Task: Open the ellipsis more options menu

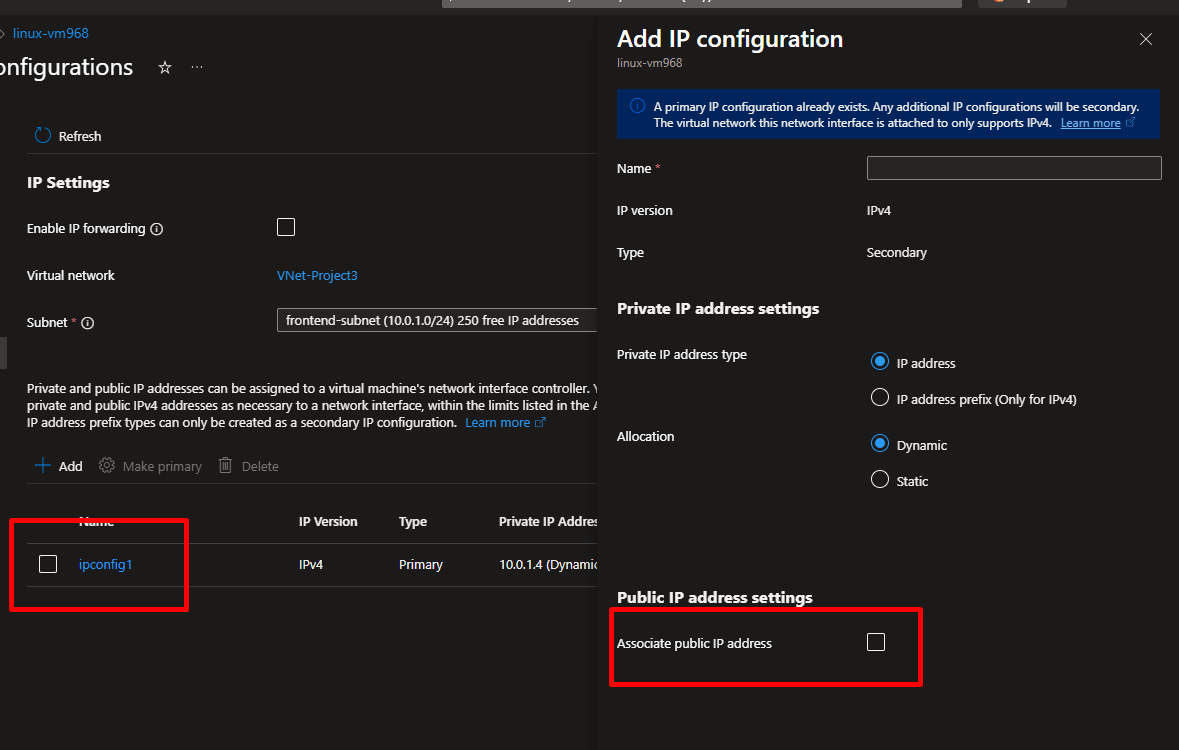Action: coord(197,68)
